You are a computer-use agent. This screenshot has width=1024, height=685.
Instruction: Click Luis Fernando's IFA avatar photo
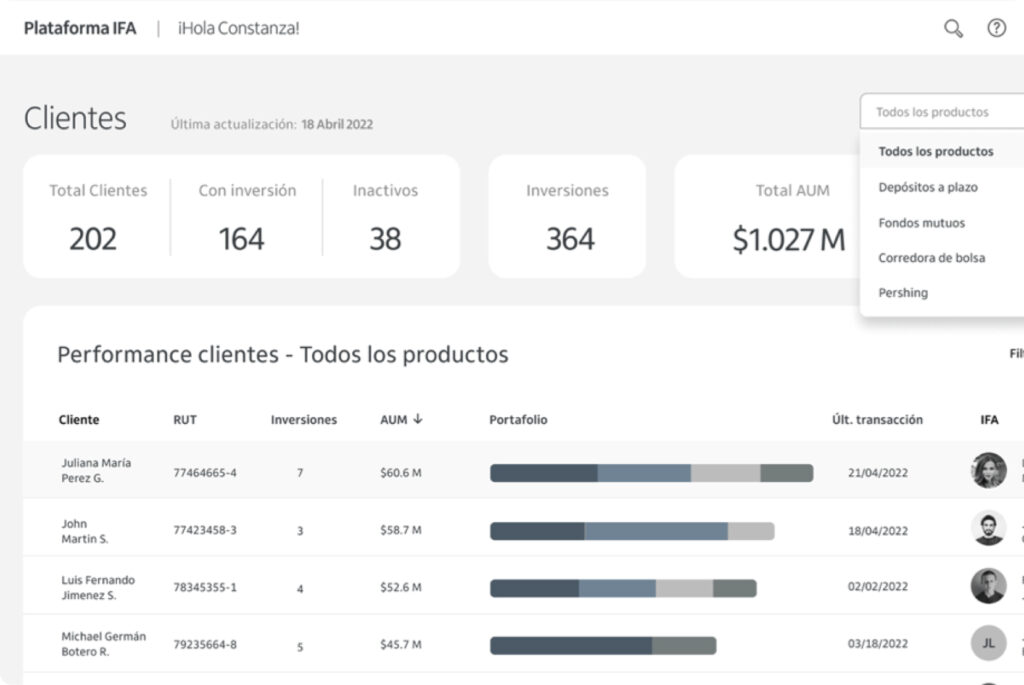point(988,586)
